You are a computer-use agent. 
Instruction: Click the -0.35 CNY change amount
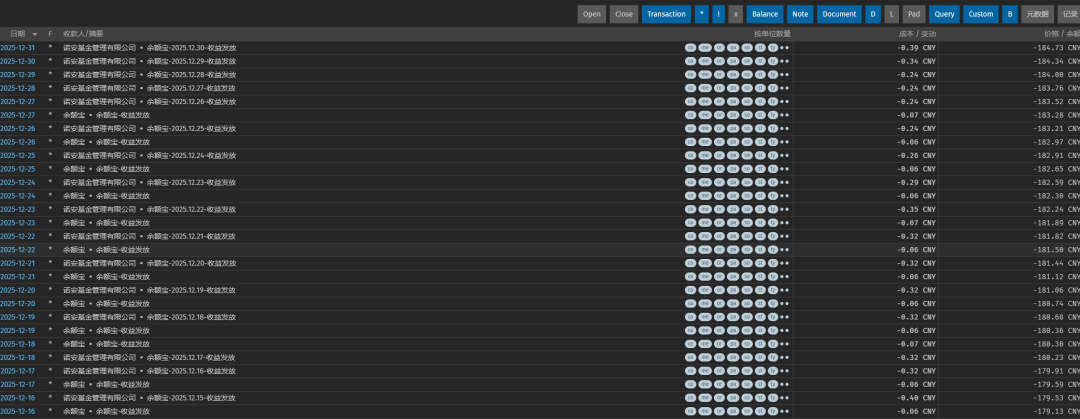(x=916, y=209)
